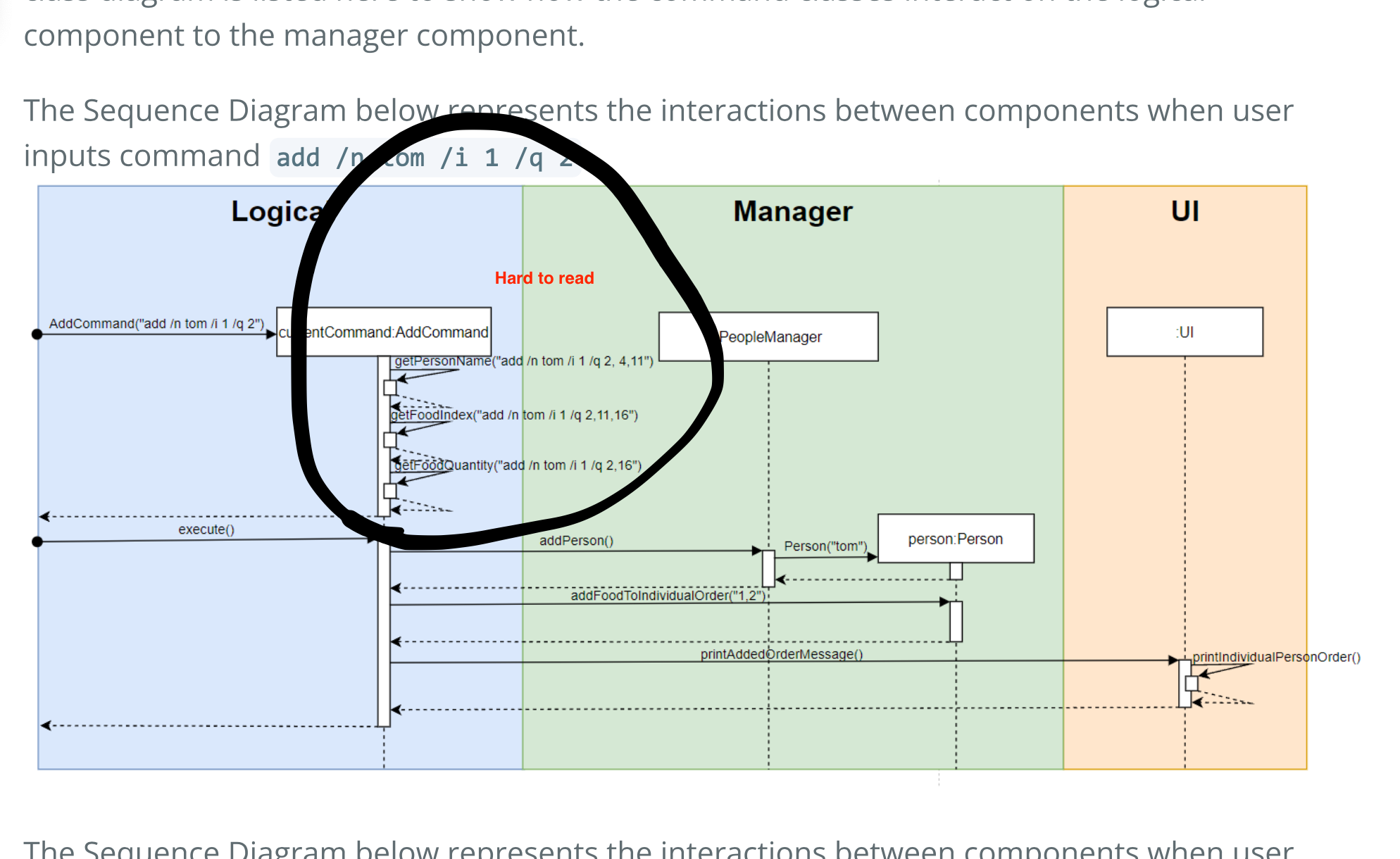1400x859 pixels.
Task: Click the Manager swimlane heading
Action: [x=792, y=211]
